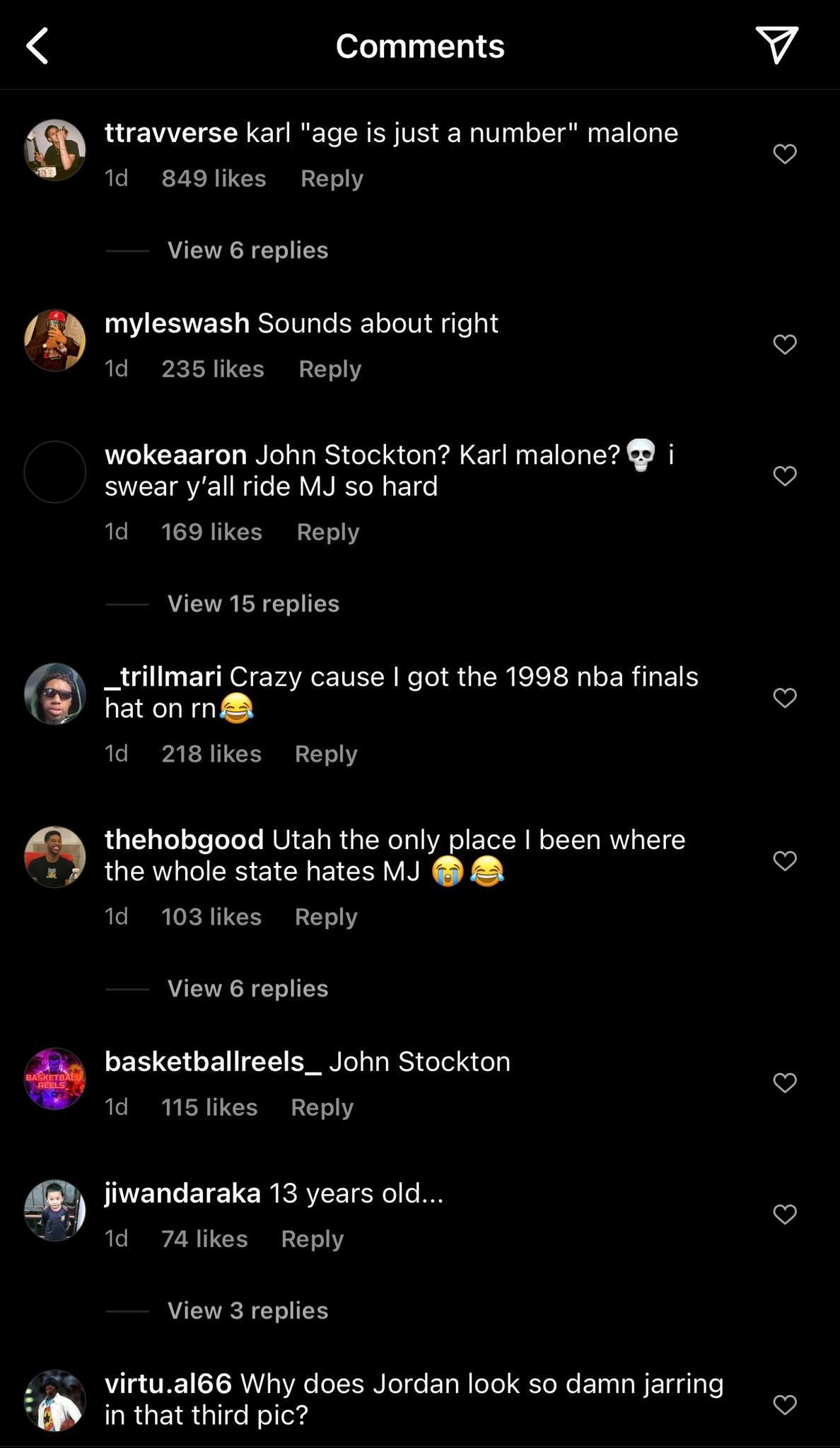
Task: Open ttravverse profile picture
Action: click(x=55, y=150)
